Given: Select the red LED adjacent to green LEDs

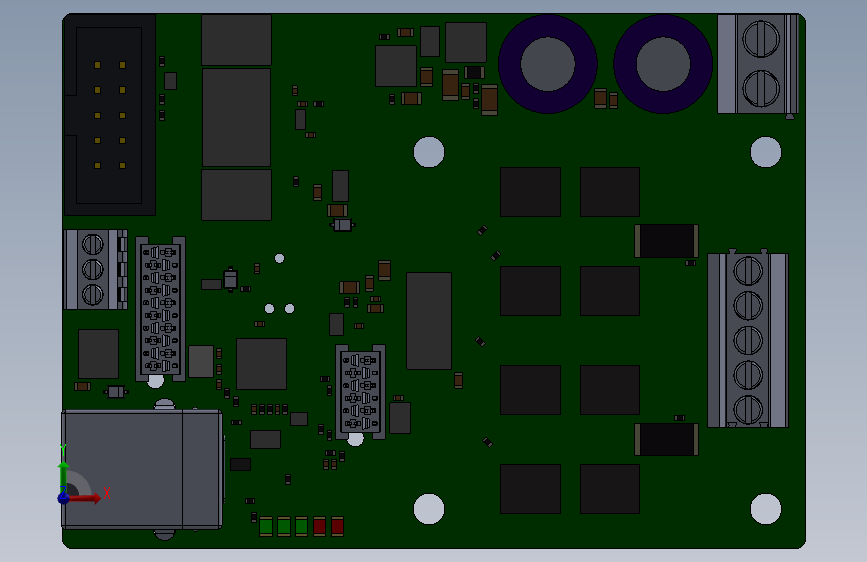Looking at the screenshot, I should coord(320,527).
